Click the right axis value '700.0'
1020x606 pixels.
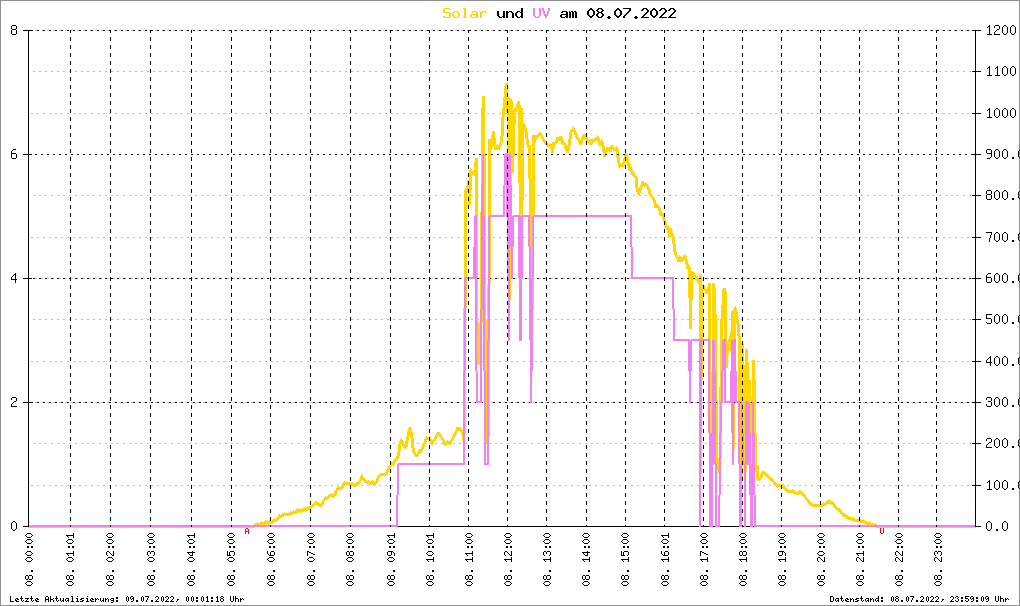(x=1001, y=237)
